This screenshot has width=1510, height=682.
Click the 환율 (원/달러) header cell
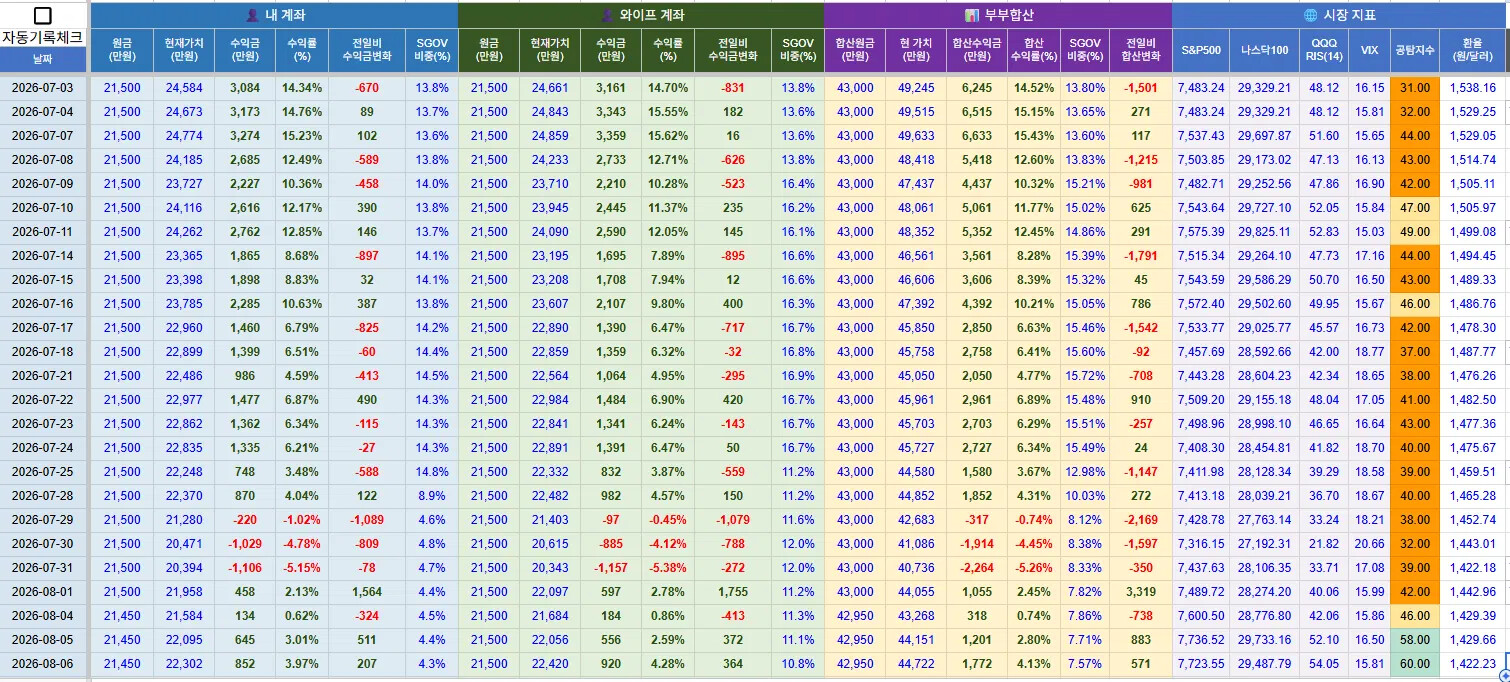[1473, 49]
